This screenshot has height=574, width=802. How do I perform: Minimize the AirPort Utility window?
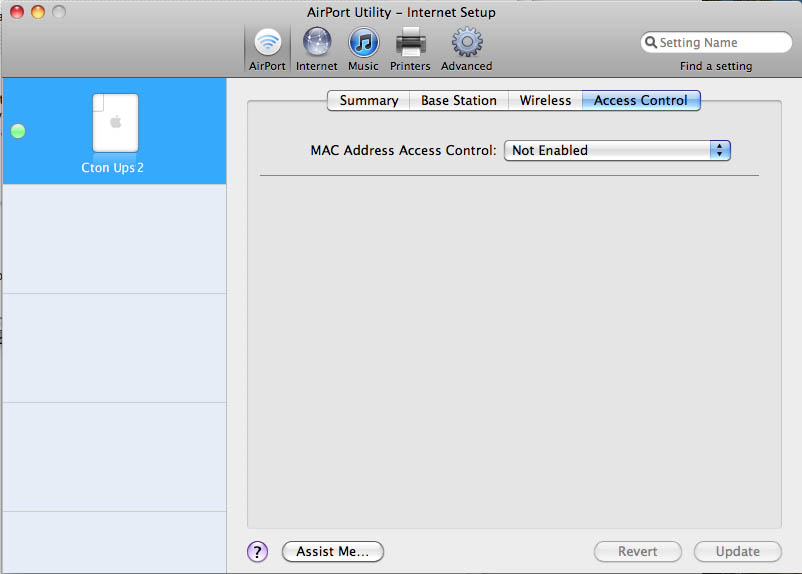tap(38, 12)
